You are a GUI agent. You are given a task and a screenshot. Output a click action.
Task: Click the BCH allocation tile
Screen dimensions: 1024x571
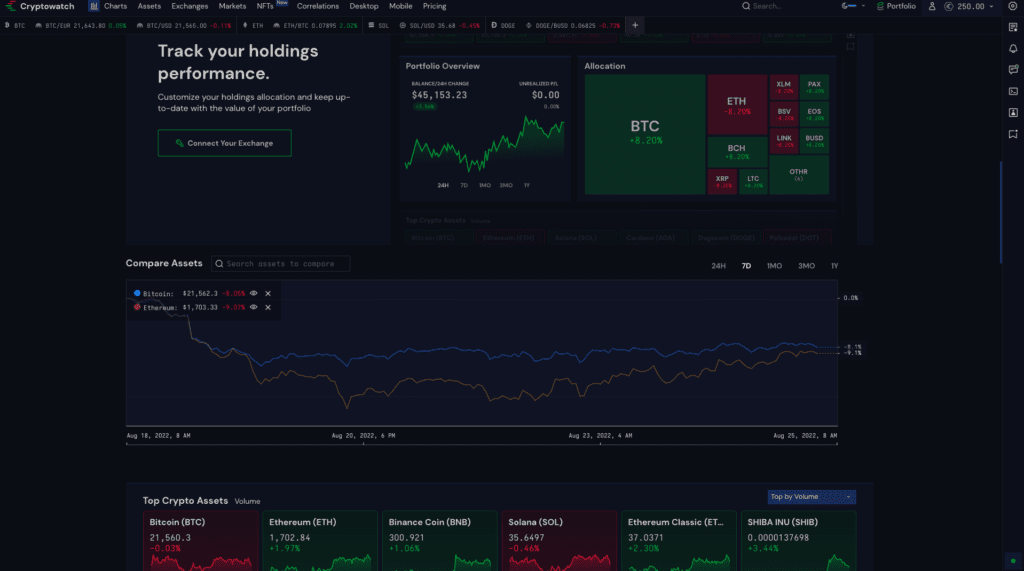(x=737, y=152)
